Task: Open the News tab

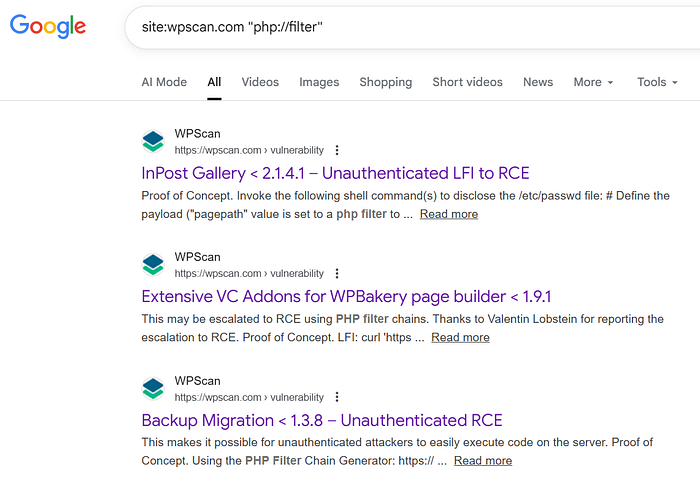Action: 538,82
